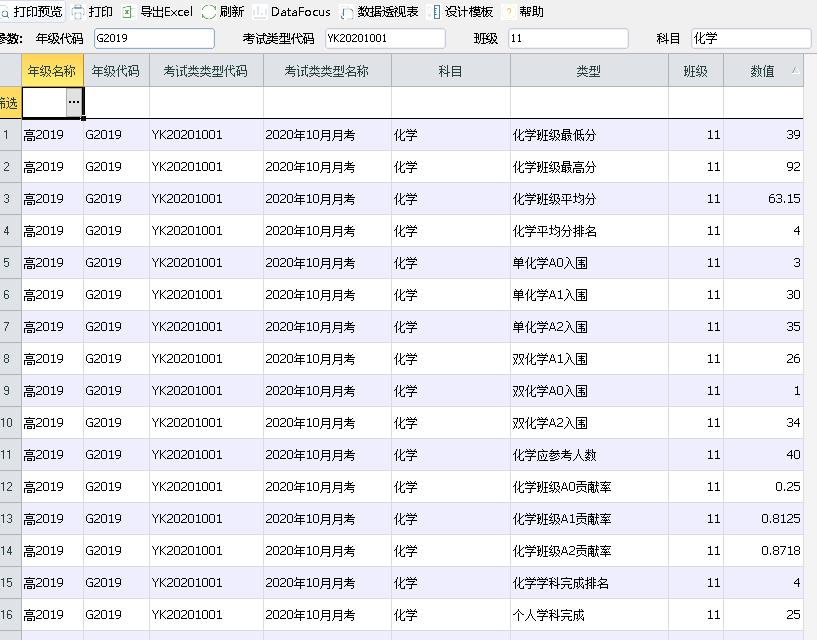Click the value 0.8125 in 数值 column
Screen dimensions: 817x640
pos(781,519)
